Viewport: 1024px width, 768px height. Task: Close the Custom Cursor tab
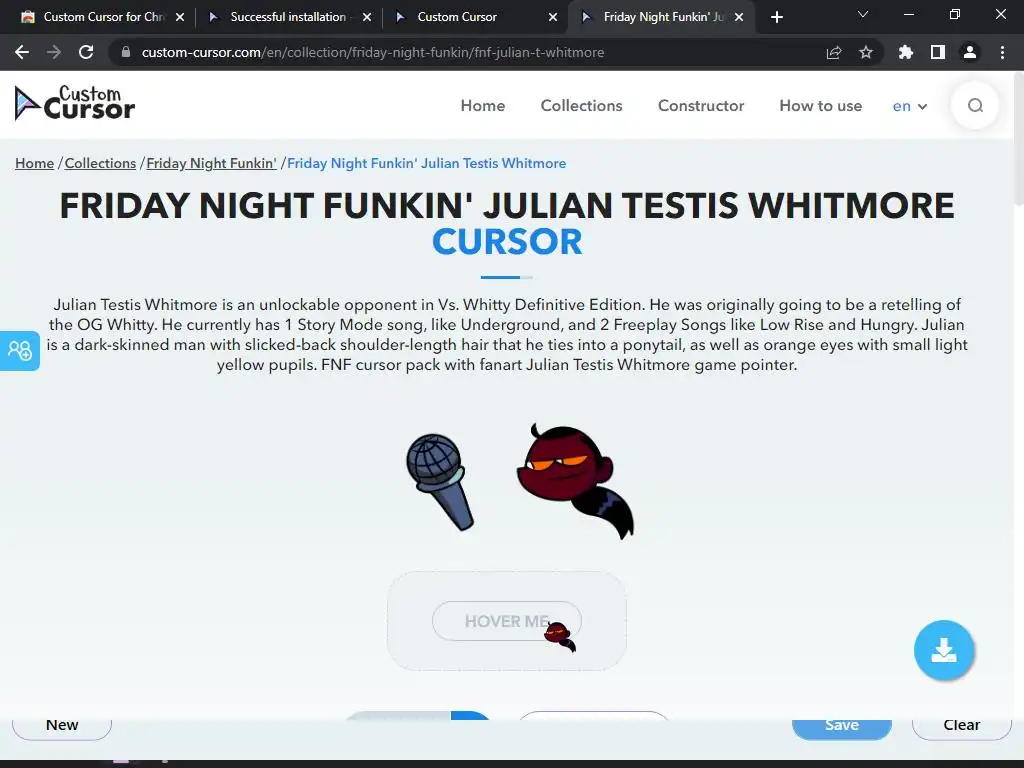click(x=553, y=17)
